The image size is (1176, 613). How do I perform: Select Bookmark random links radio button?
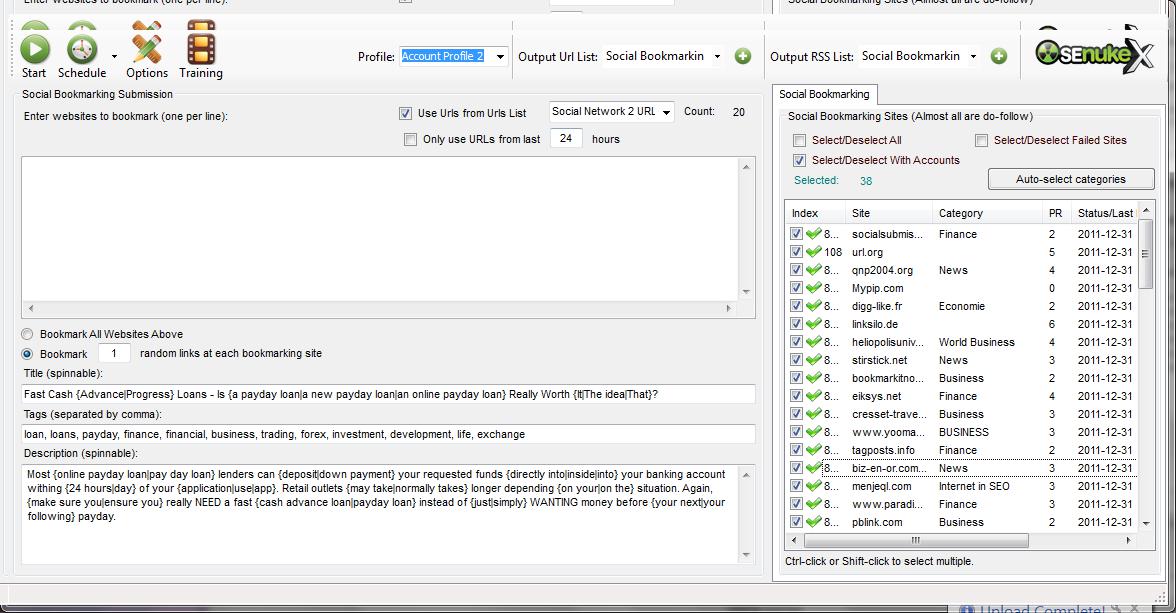click(28, 354)
